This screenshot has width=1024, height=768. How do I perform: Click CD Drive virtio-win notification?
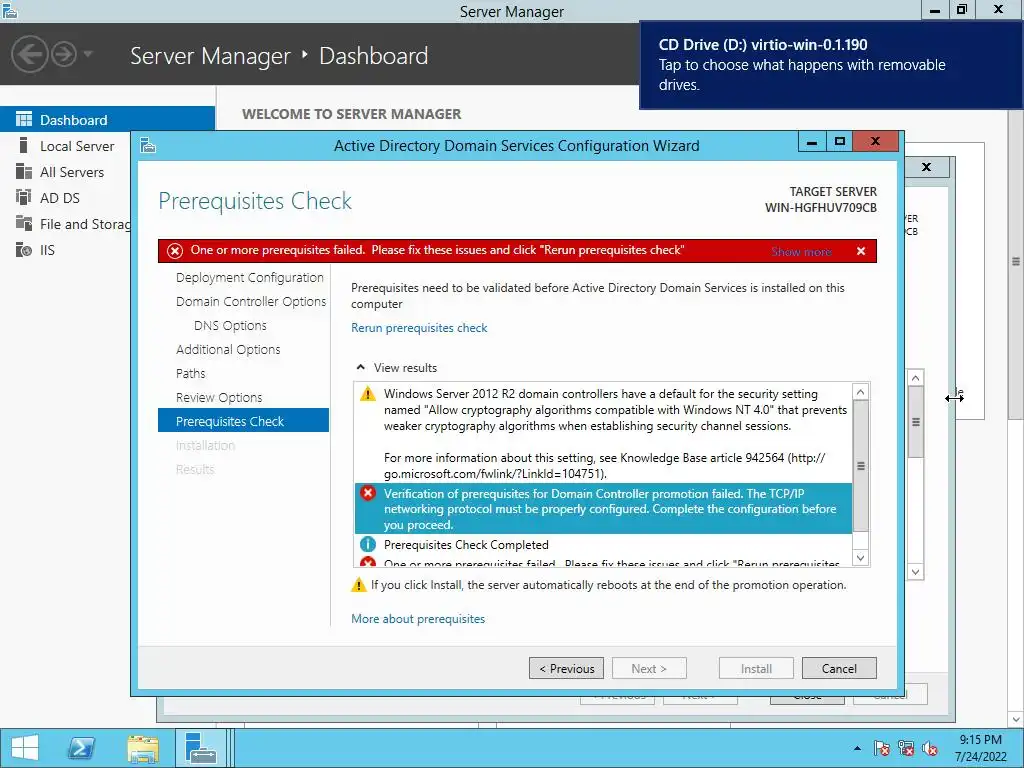point(831,65)
